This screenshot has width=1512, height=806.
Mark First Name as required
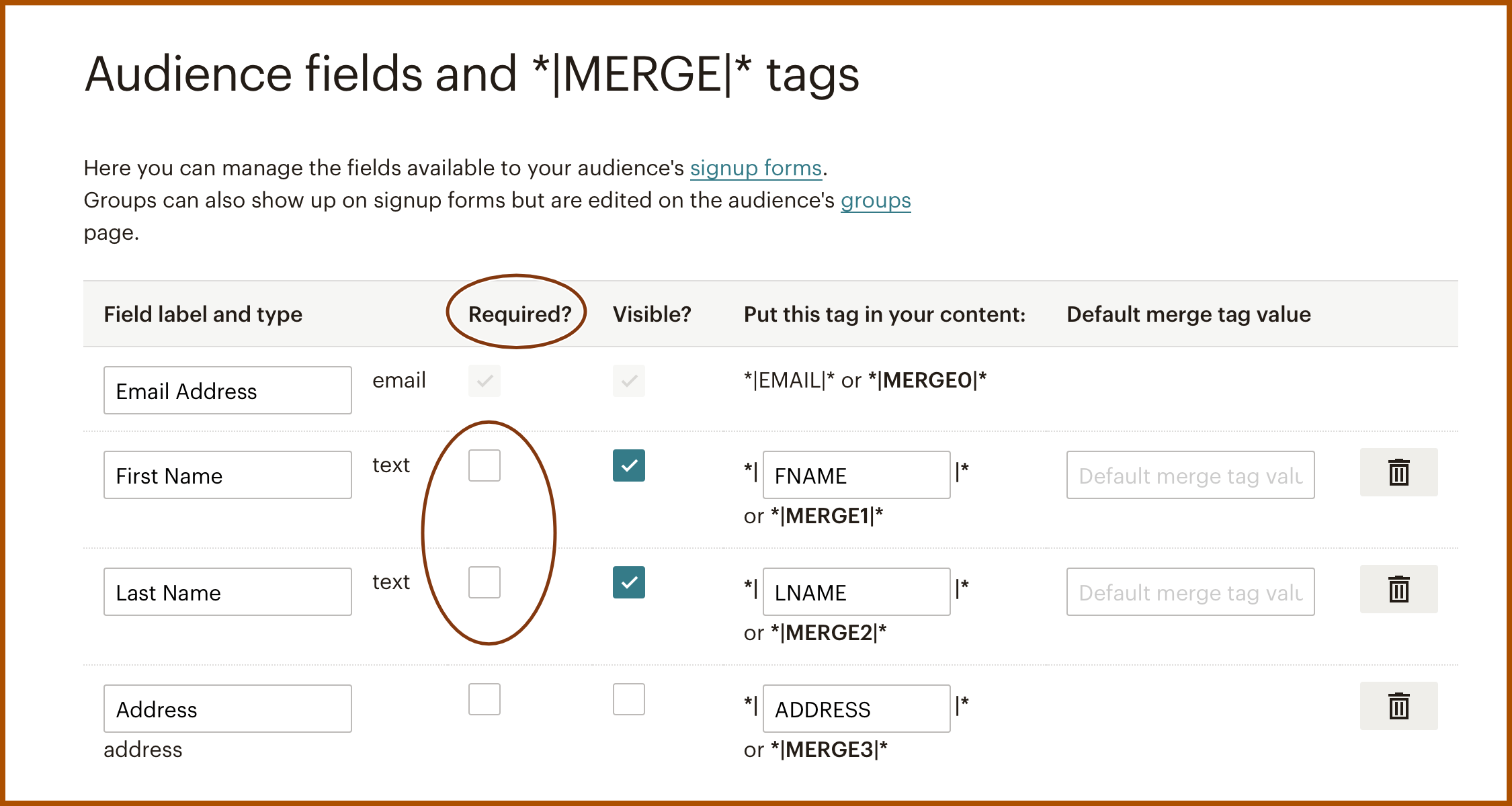click(x=485, y=465)
